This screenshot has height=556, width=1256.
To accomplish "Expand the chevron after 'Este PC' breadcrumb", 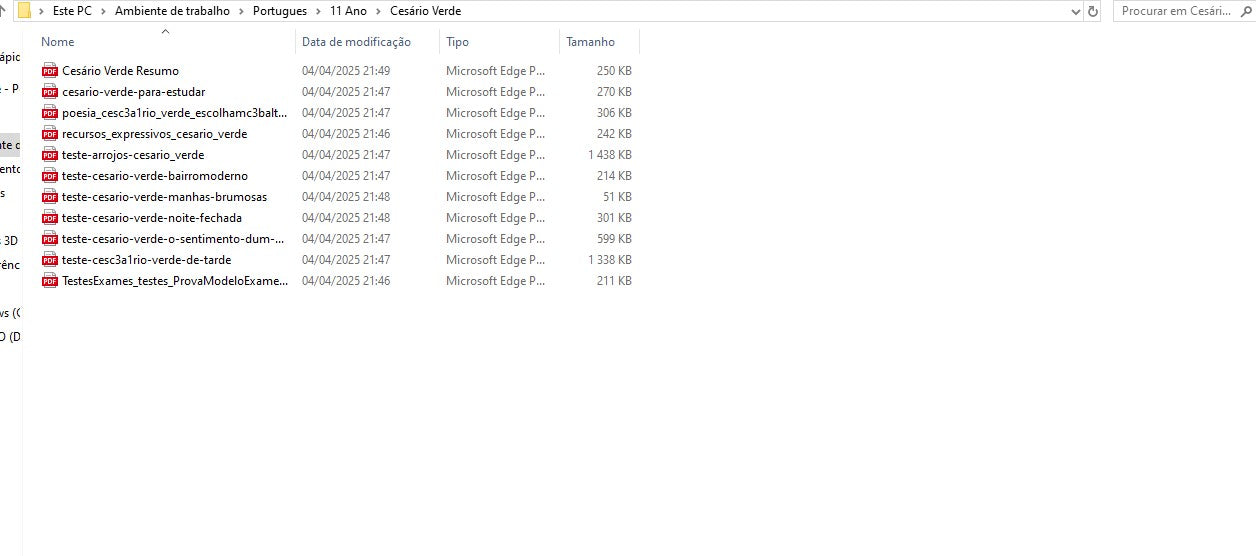I will click(103, 11).
